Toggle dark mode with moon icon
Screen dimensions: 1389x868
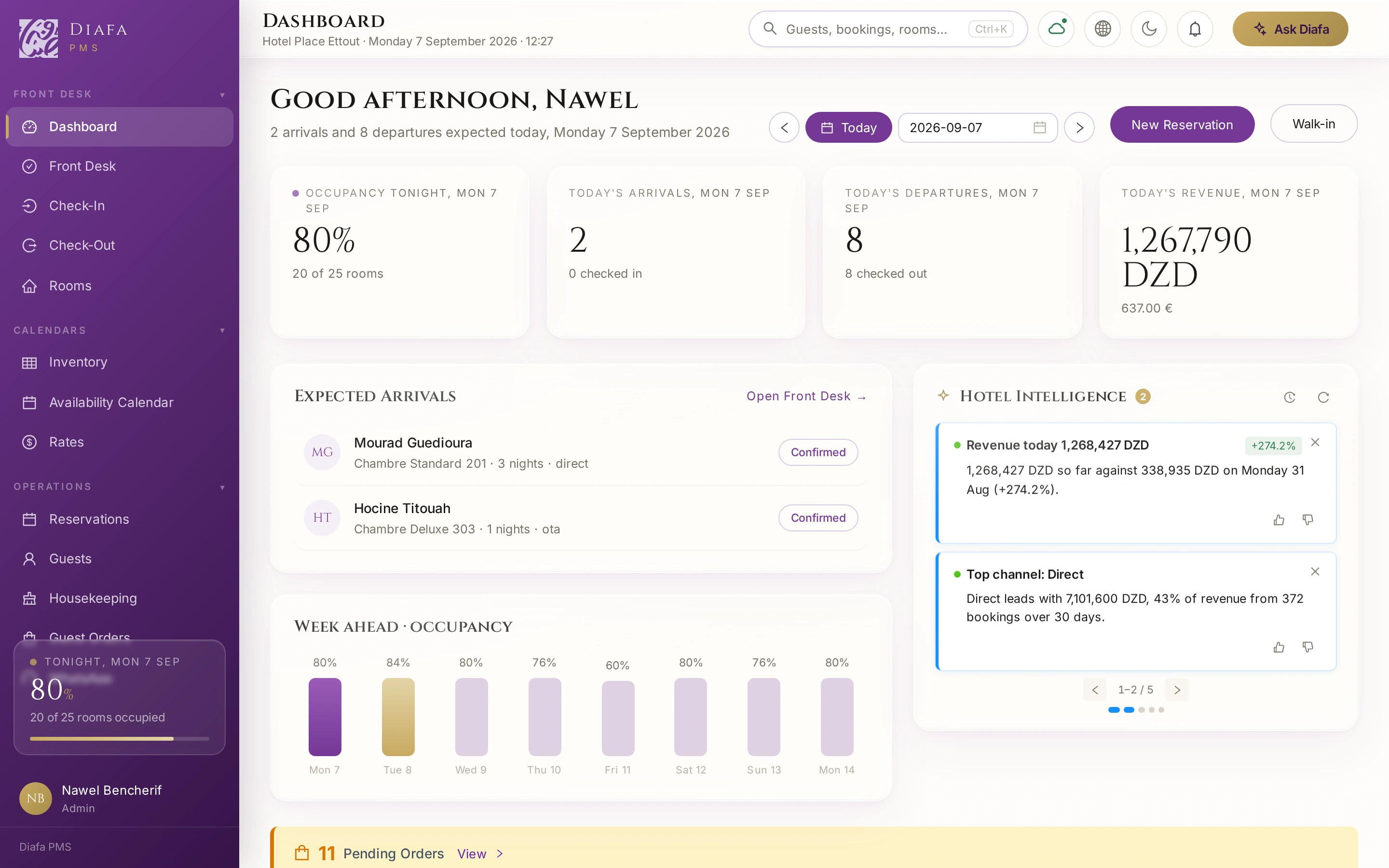pyautogui.click(x=1148, y=29)
